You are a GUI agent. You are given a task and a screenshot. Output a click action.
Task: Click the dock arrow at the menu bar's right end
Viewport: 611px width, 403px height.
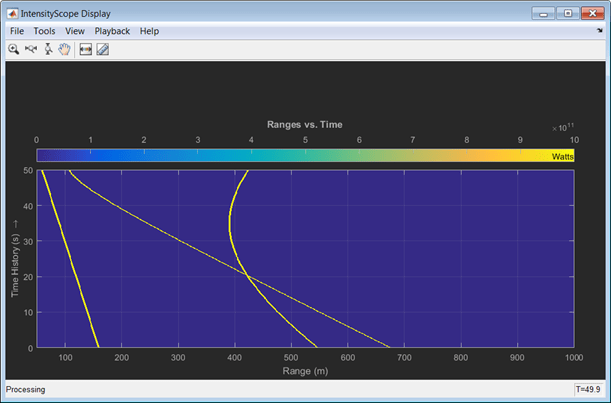(600, 30)
